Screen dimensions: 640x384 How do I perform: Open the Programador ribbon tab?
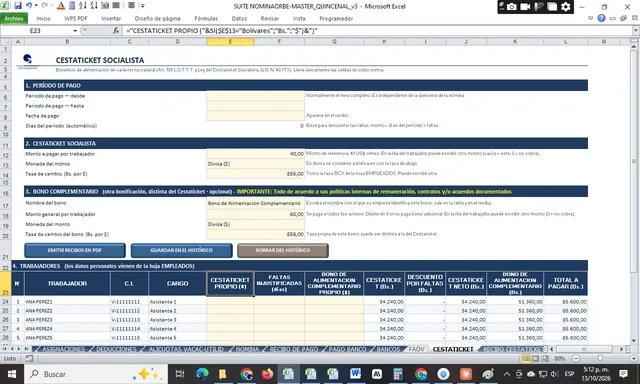[336, 18]
